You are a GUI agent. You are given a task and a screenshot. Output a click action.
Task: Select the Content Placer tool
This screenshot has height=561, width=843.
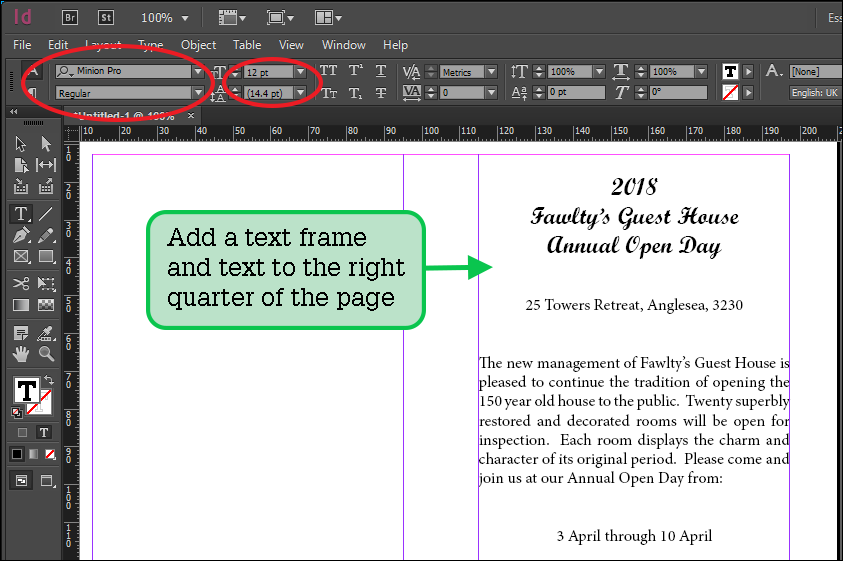[46, 186]
